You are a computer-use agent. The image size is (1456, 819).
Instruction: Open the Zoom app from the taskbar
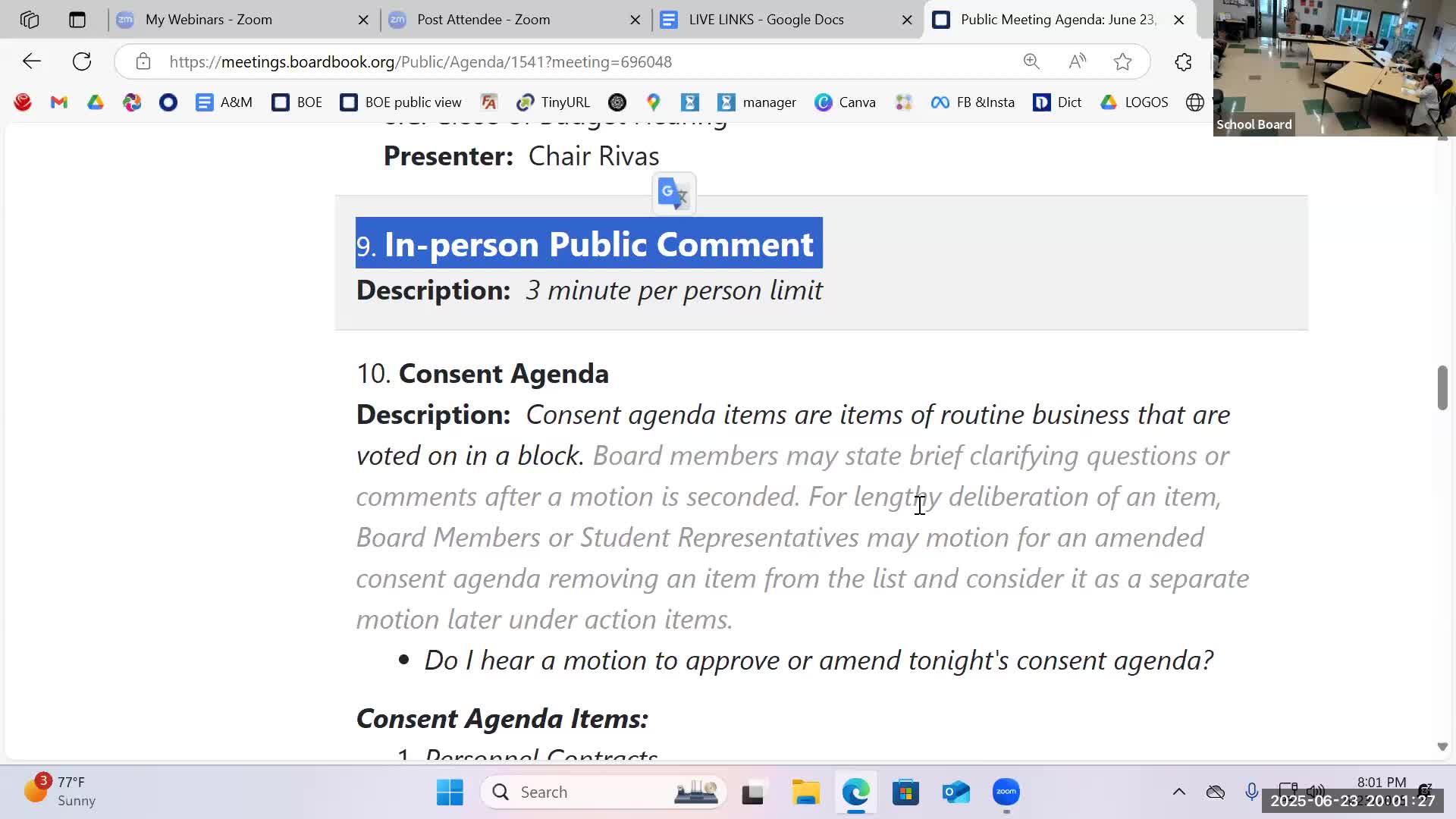(x=1006, y=792)
